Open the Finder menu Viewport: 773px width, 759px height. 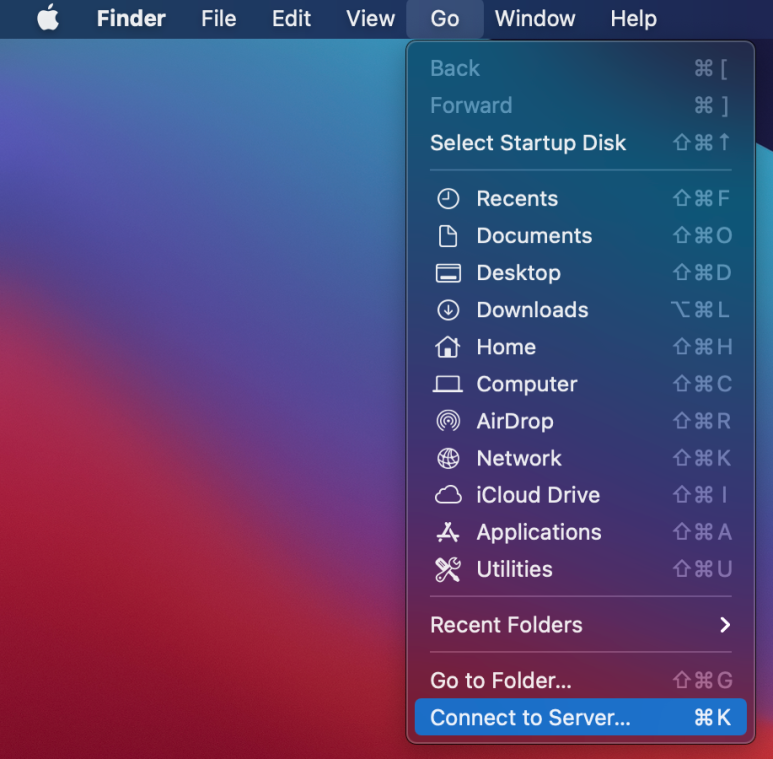[x=131, y=19]
